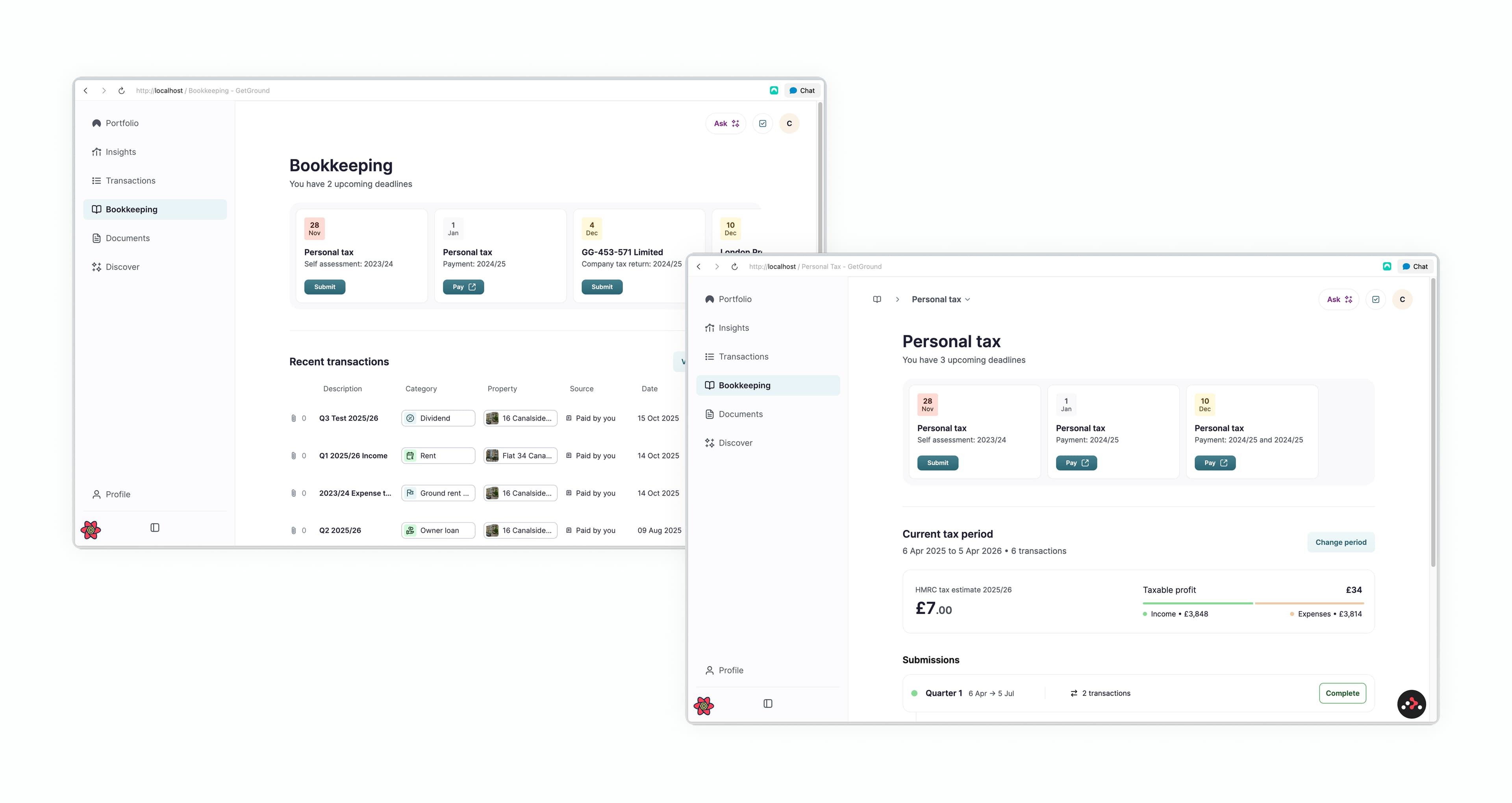Open Transactions via its sidebar list icon
1512x803 pixels.
pos(709,356)
